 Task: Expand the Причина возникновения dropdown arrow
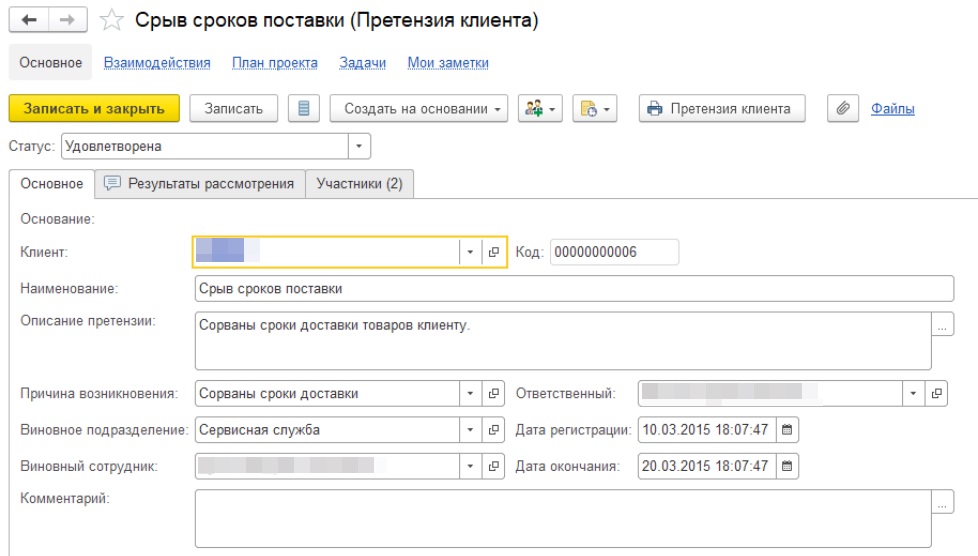pyautogui.click(x=471, y=394)
